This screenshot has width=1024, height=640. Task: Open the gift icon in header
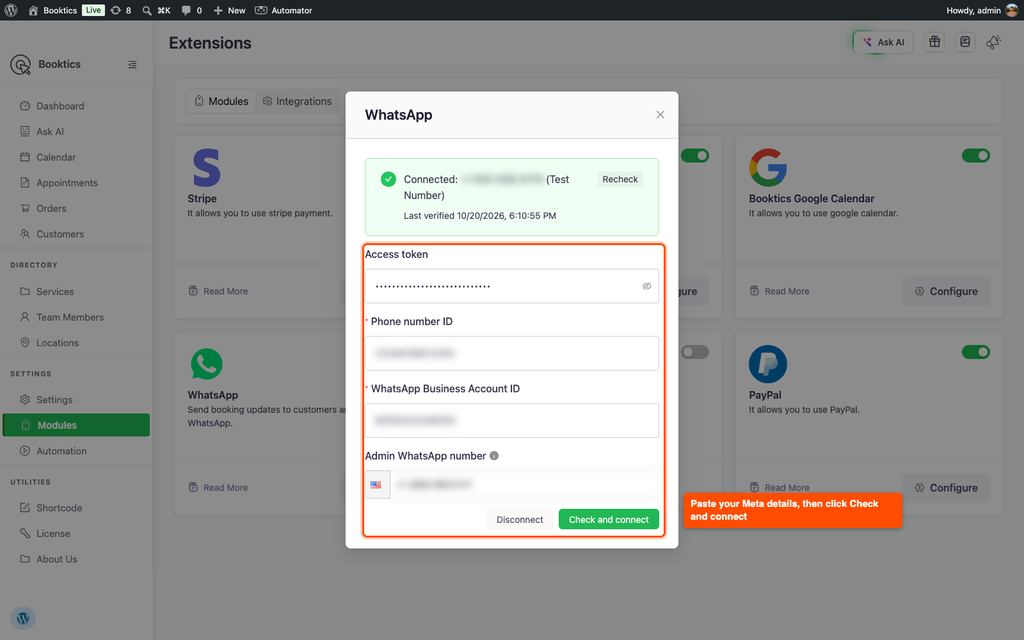(x=935, y=42)
